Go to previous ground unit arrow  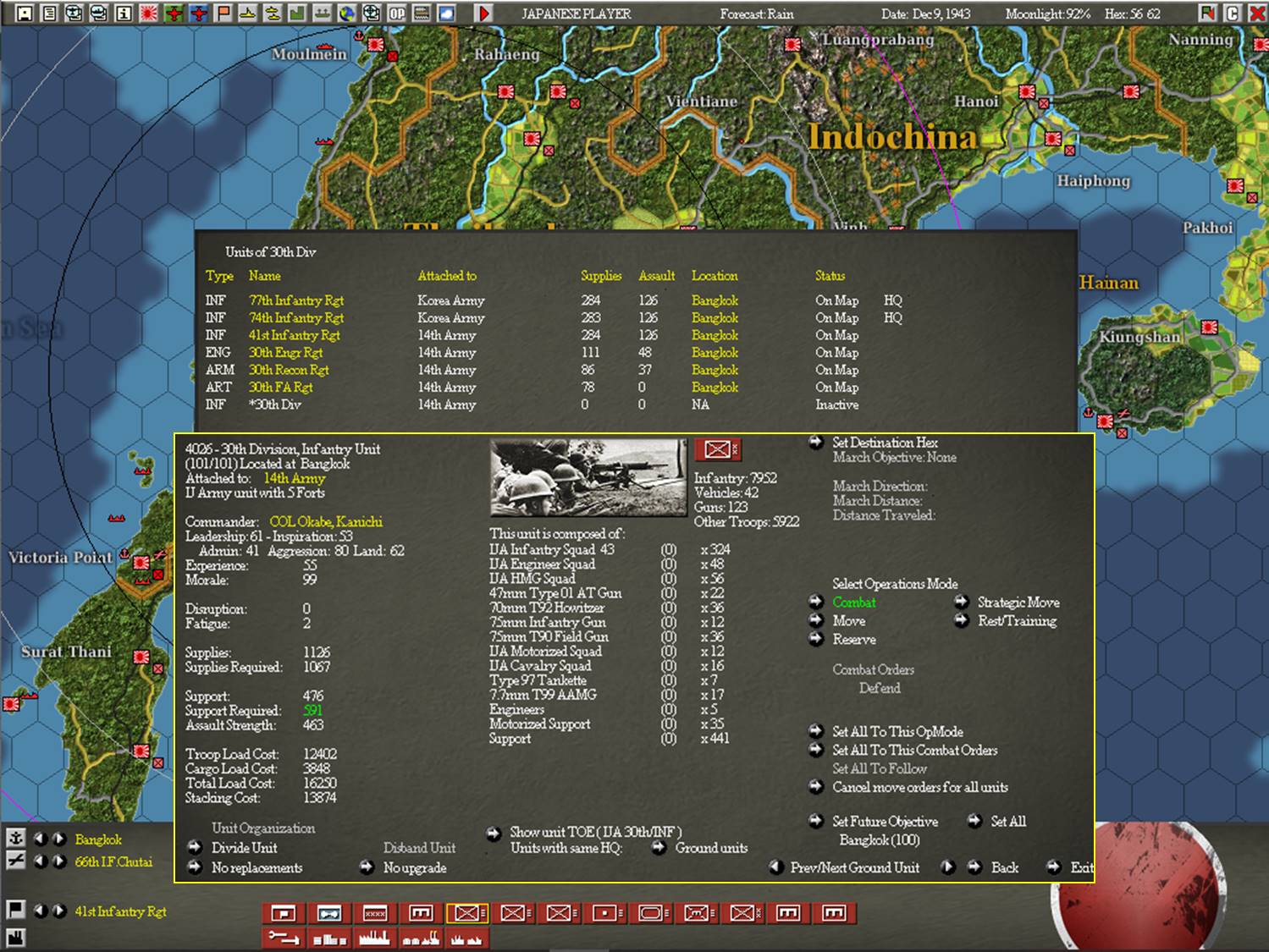pos(775,867)
